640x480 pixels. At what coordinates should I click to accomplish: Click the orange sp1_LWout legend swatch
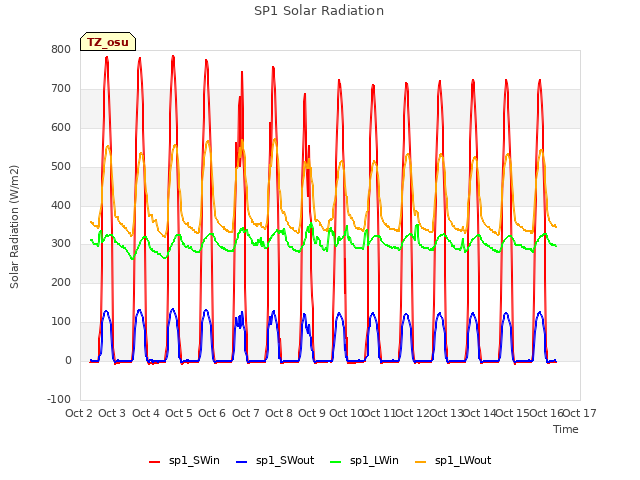420,462
